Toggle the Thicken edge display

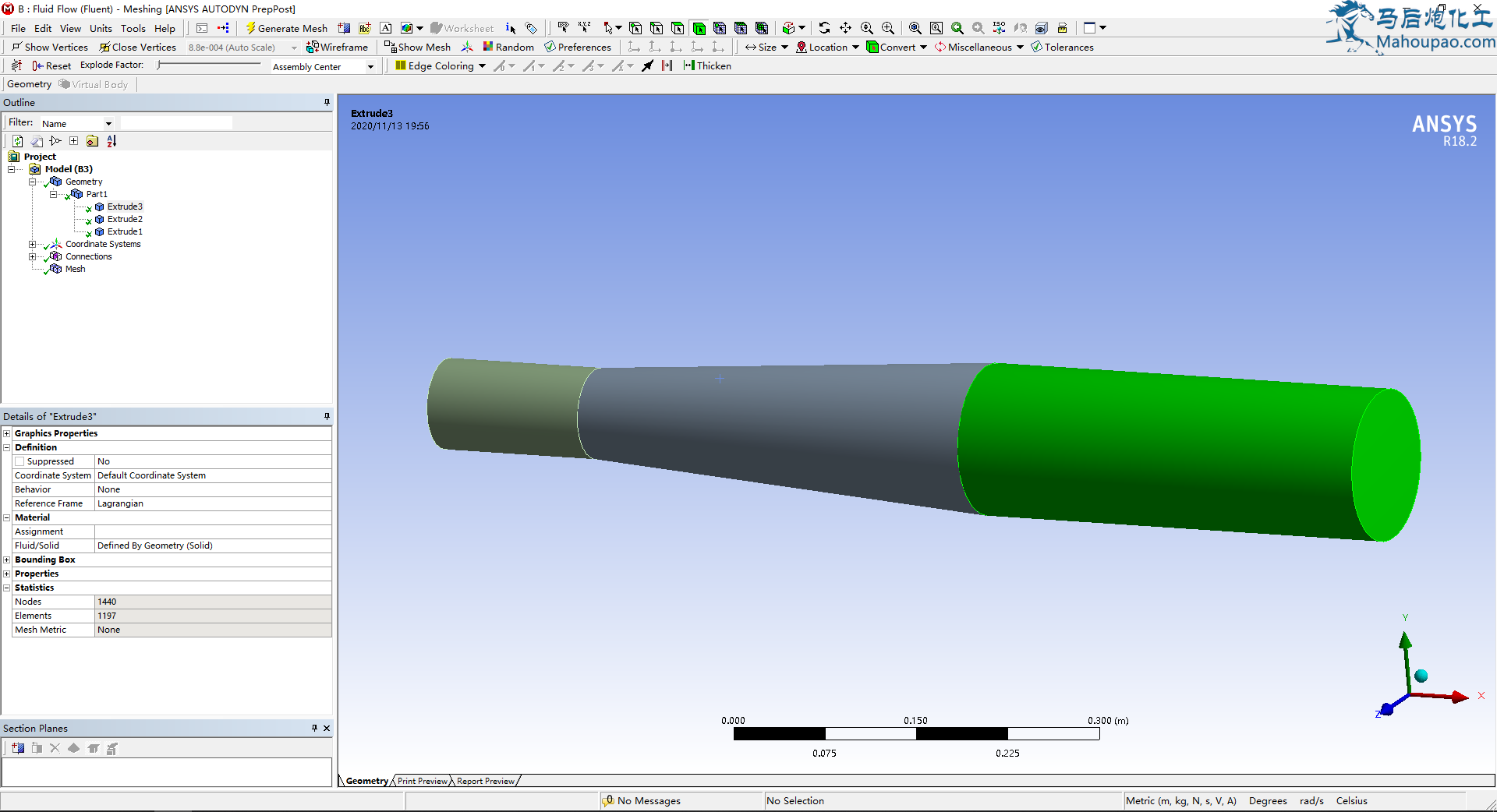[707, 65]
